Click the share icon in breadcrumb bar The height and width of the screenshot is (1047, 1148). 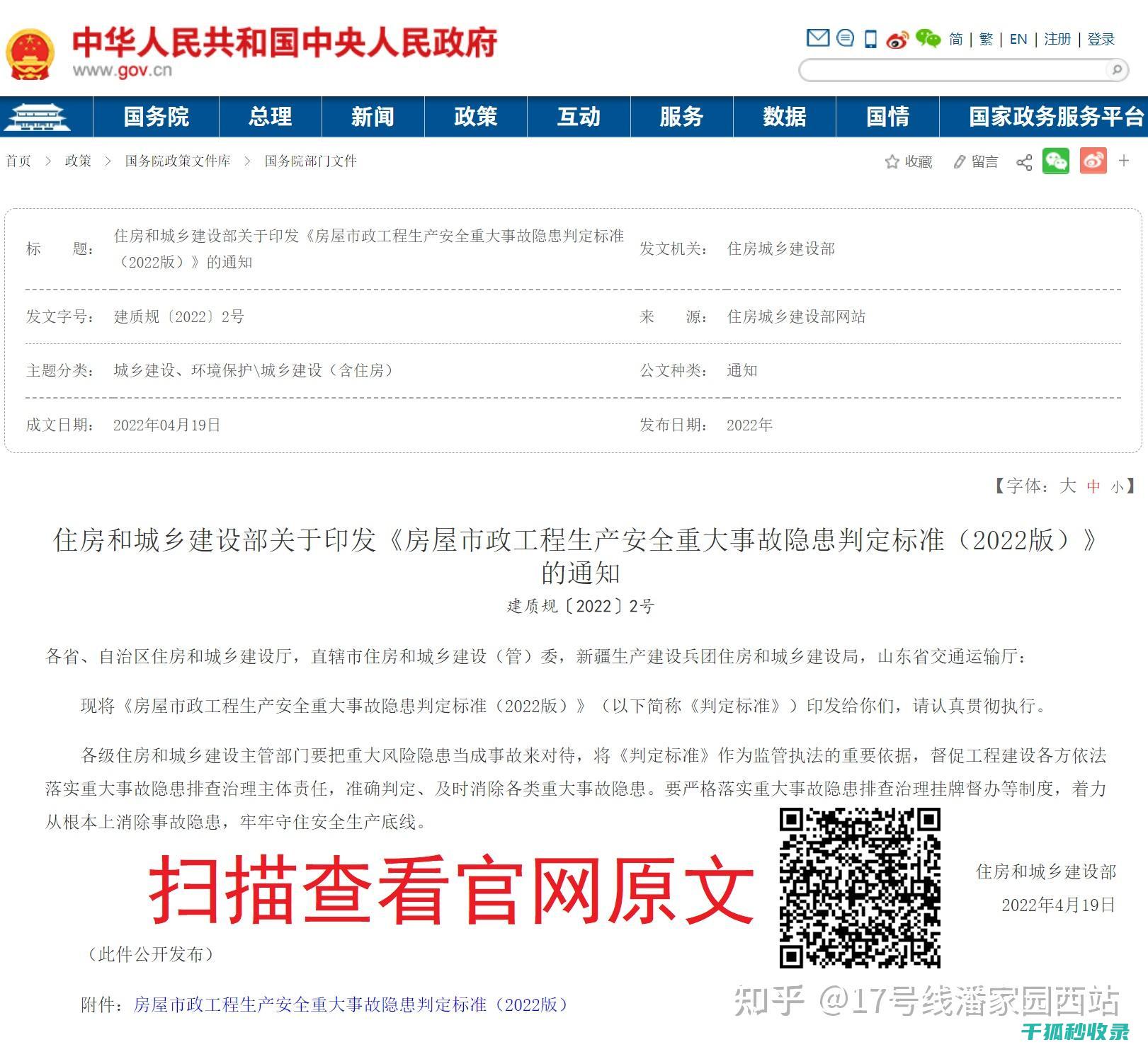(x=1024, y=162)
